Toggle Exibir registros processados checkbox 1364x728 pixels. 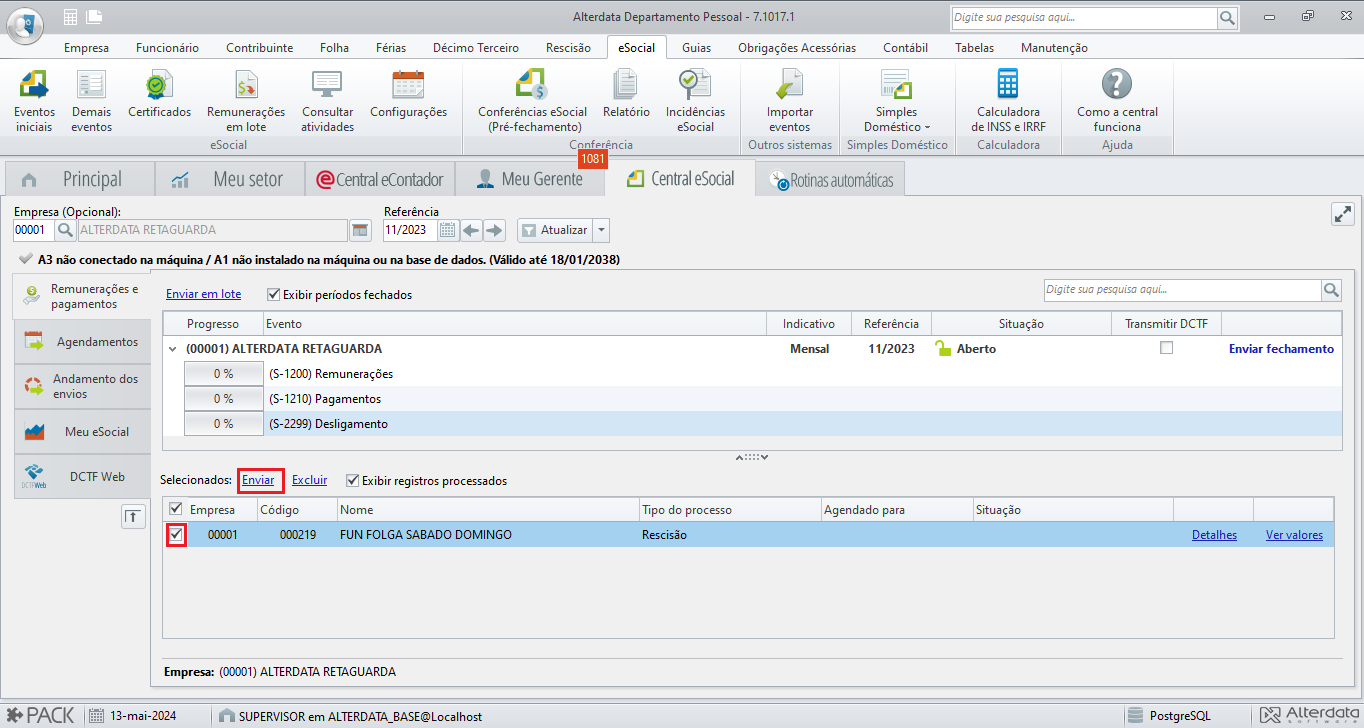click(352, 480)
